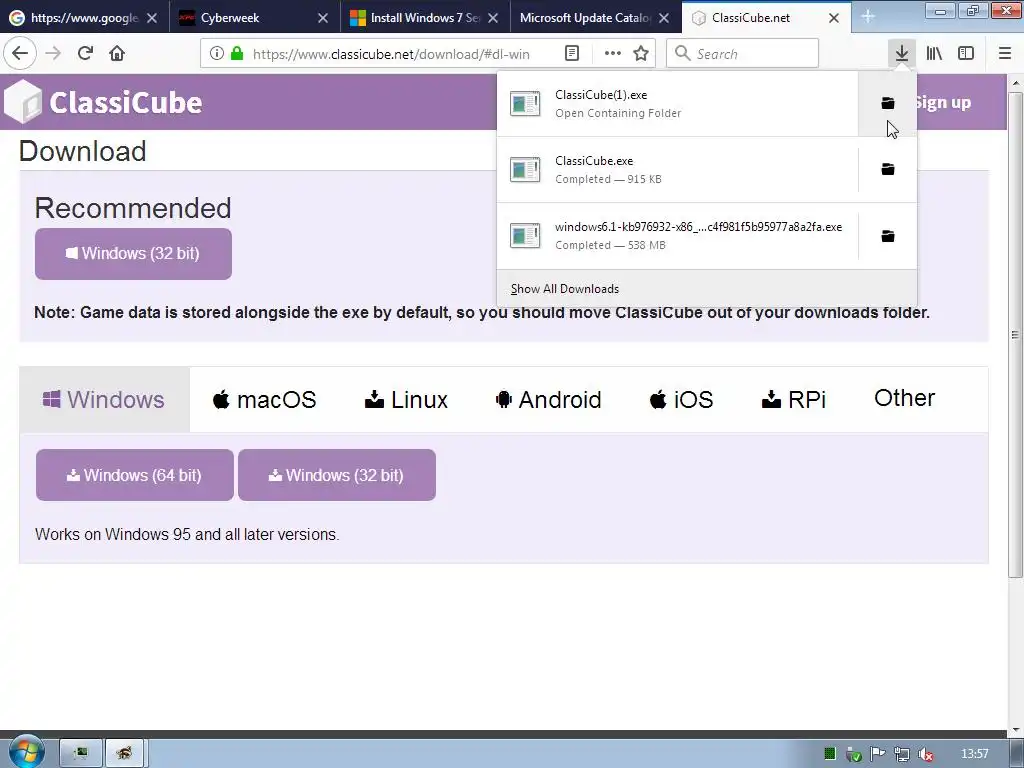Click the green square tray icon
This screenshot has width=1024, height=768.
[829, 754]
